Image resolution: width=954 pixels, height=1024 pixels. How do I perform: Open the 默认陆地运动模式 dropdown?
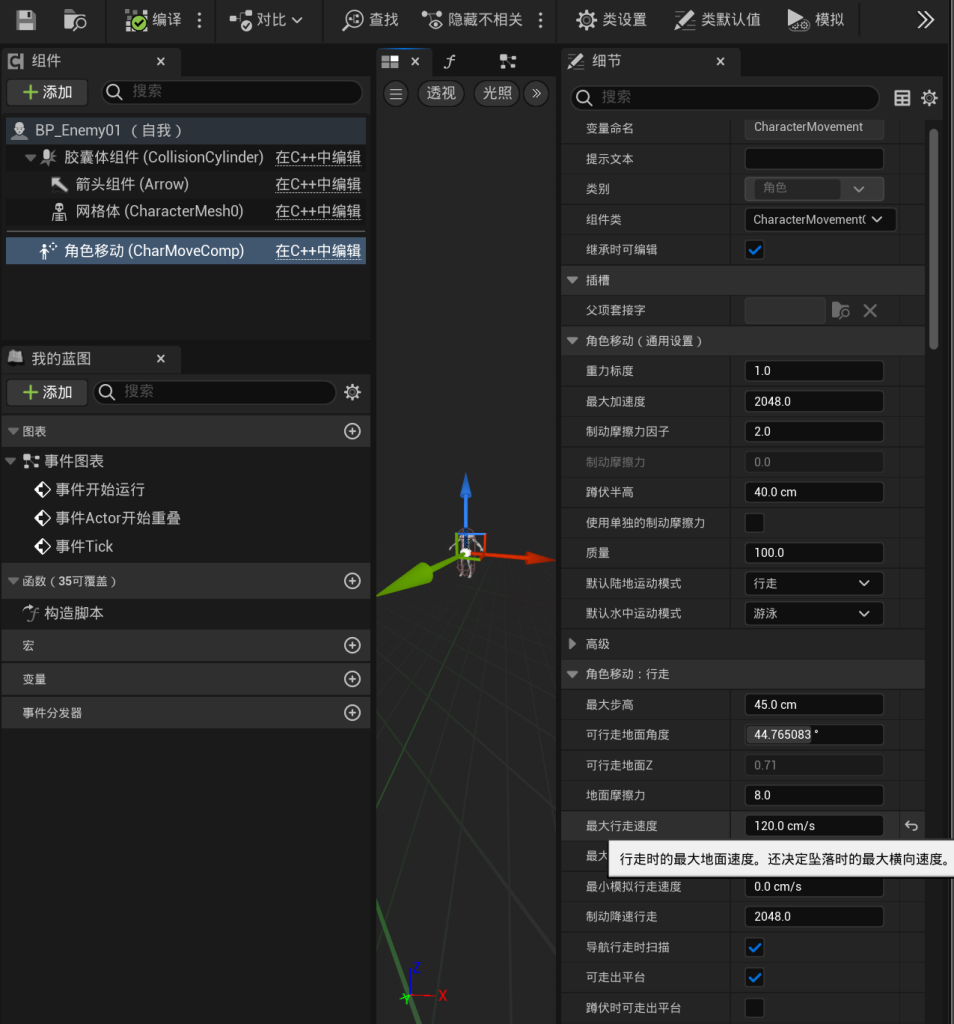click(x=814, y=583)
